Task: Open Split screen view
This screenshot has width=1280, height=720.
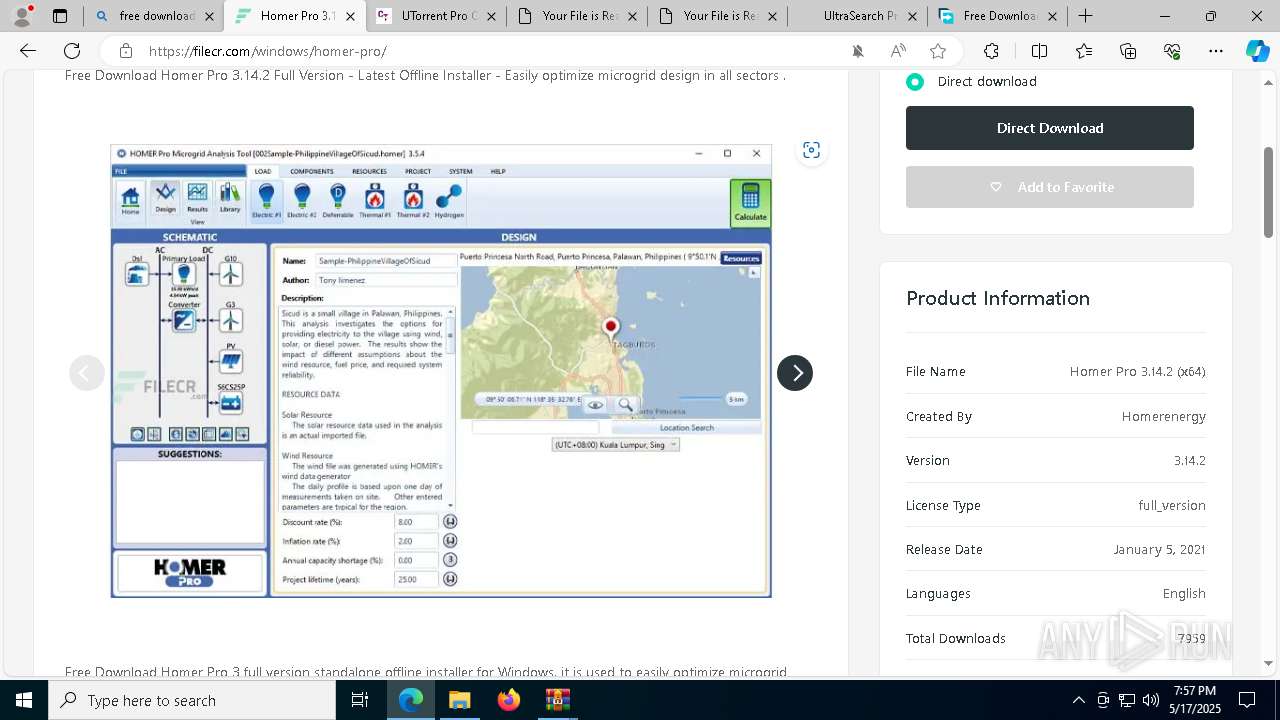Action: pyautogui.click(x=1039, y=51)
